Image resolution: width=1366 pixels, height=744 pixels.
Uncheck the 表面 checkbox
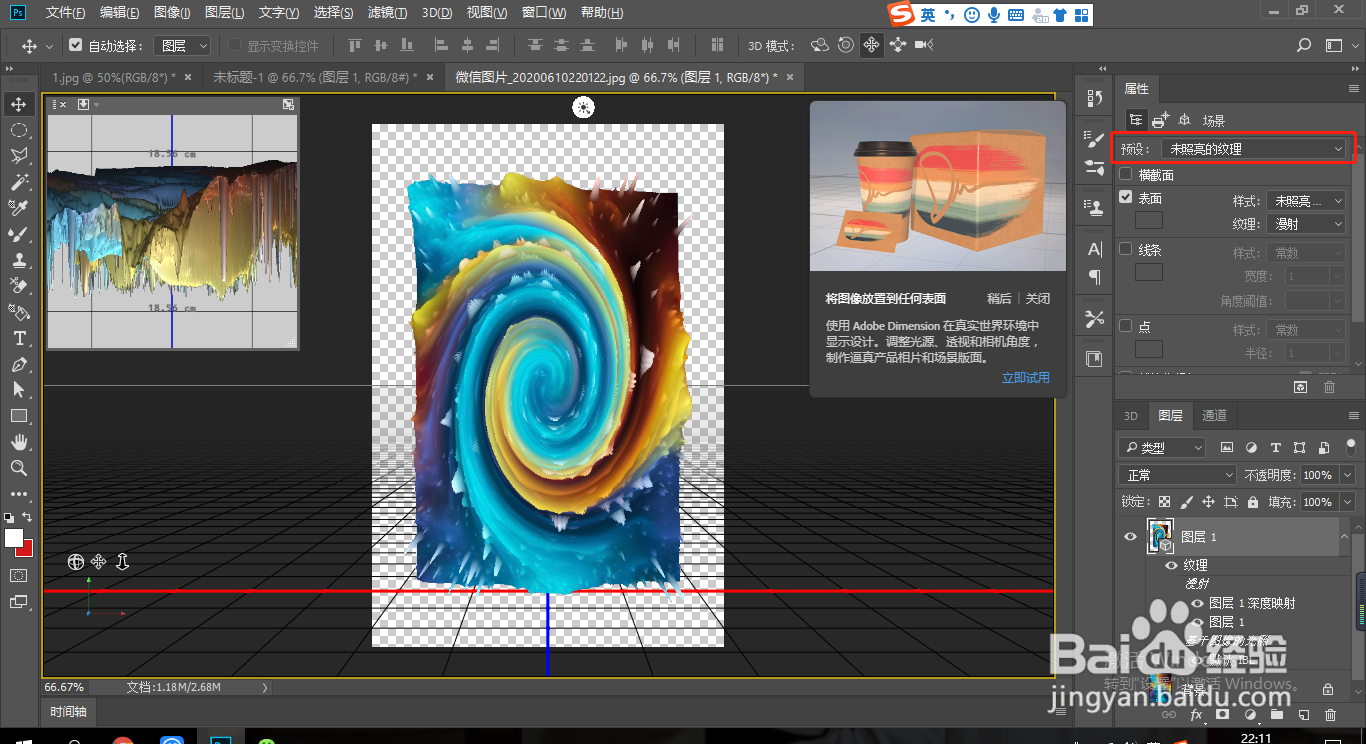click(x=1126, y=198)
